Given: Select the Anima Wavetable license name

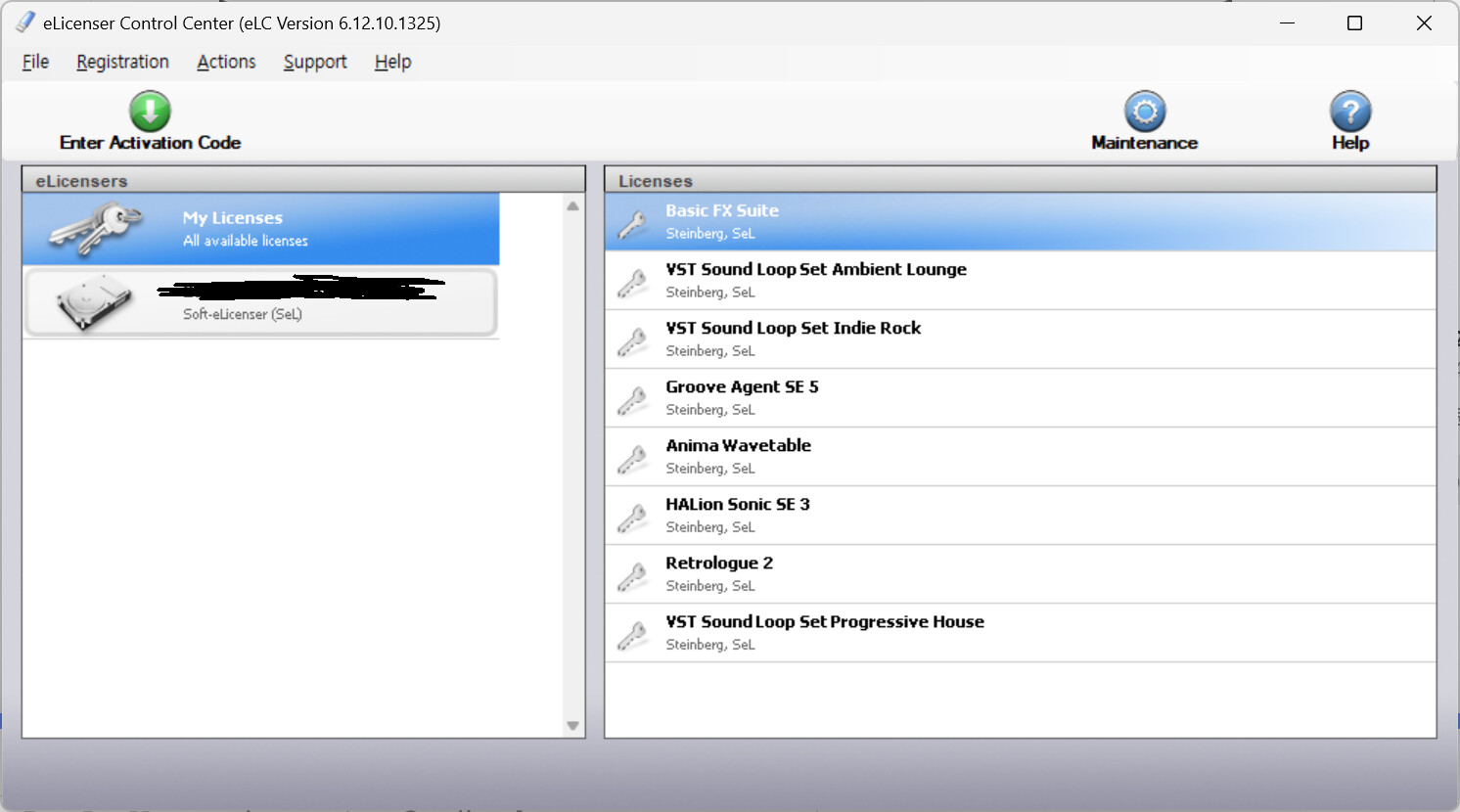Looking at the screenshot, I should coord(739,445).
